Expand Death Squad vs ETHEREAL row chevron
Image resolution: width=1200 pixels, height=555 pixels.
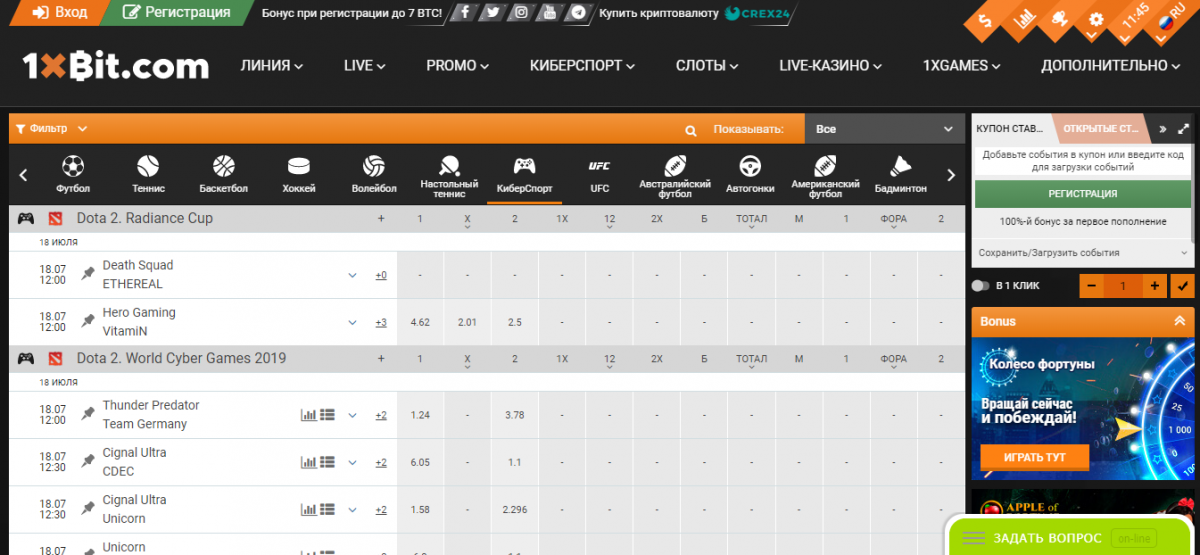pyautogui.click(x=352, y=275)
